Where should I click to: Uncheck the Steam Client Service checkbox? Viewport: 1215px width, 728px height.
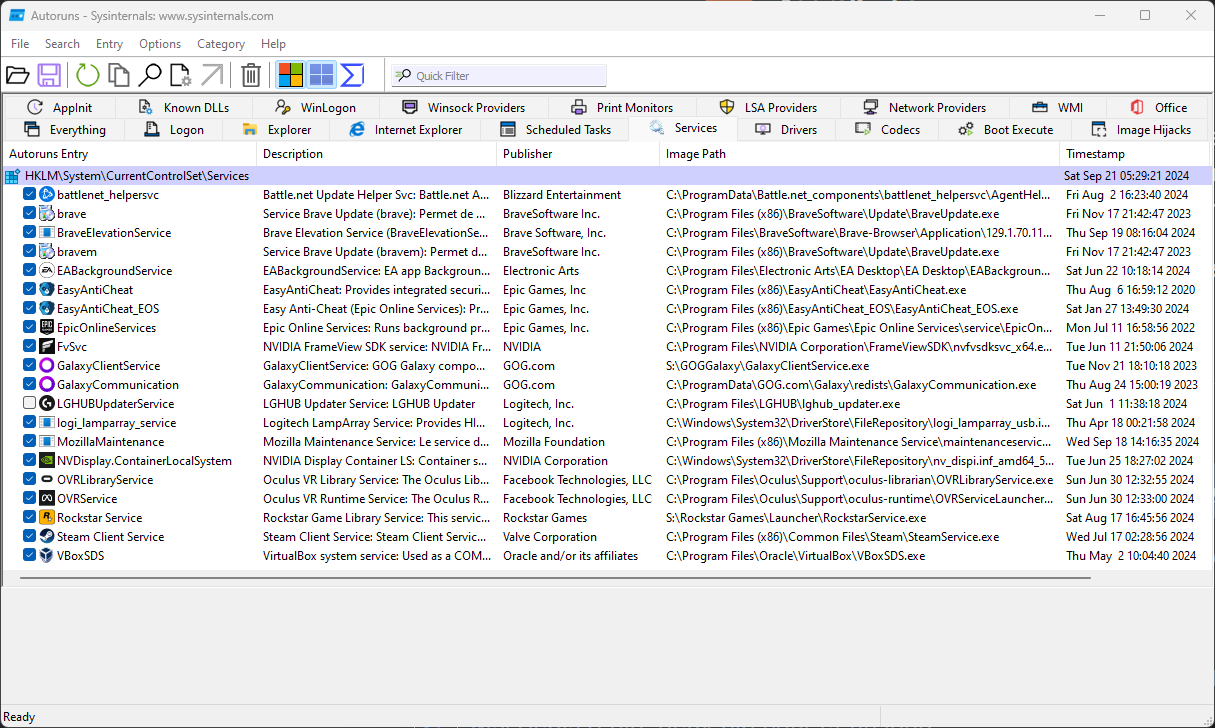click(29, 537)
